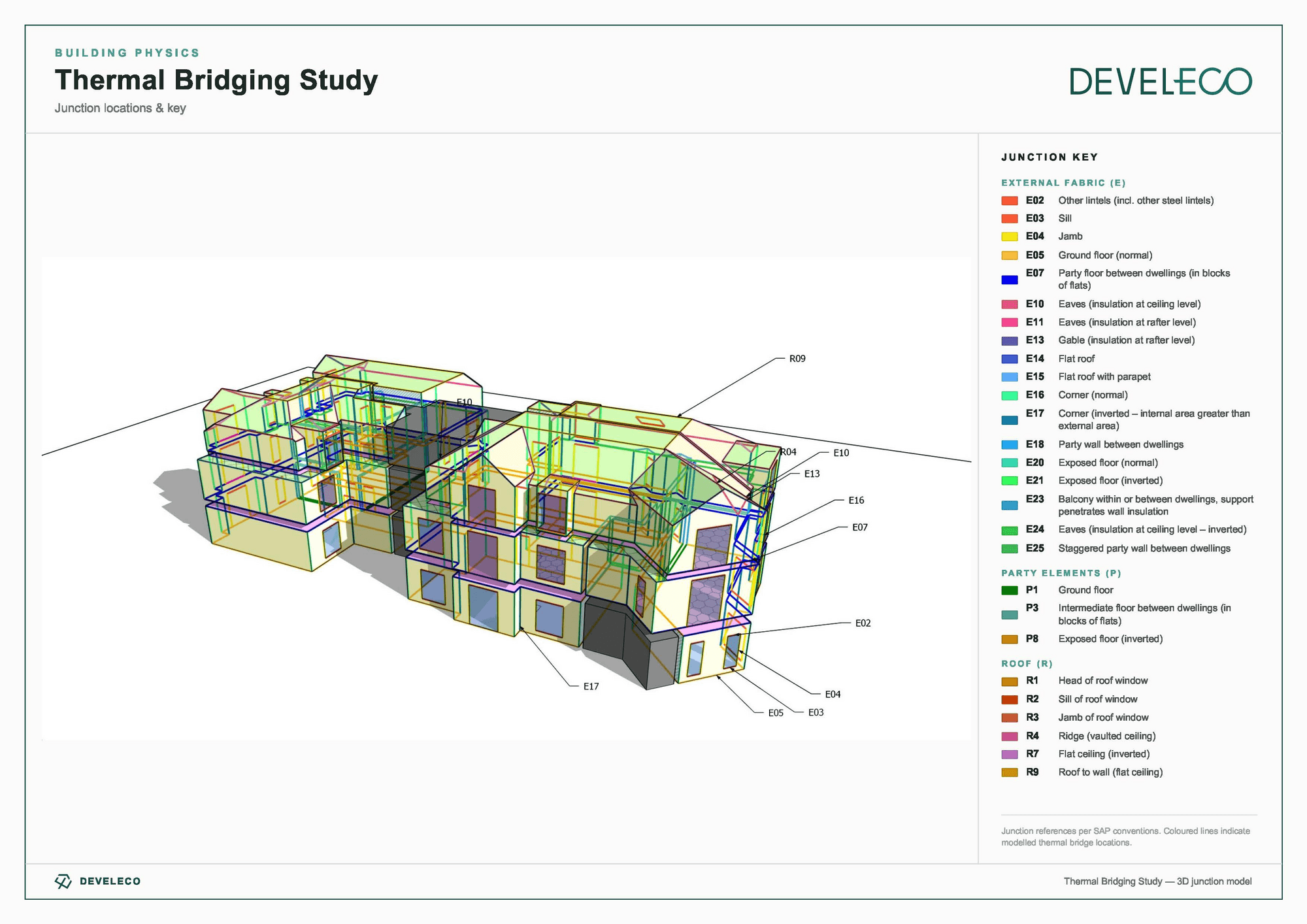Image resolution: width=1307 pixels, height=924 pixels.
Task: Click the E04 callout label at bottom right
Action: coord(833,695)
